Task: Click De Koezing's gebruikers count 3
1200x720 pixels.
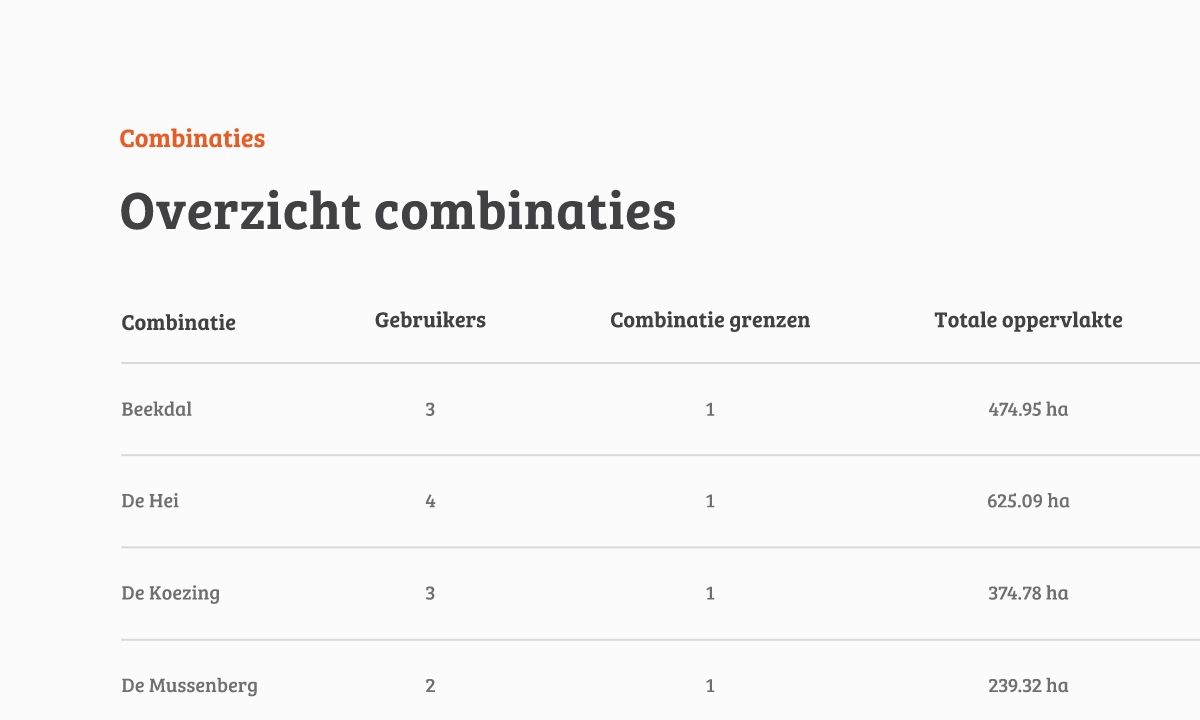Action: (x=430, y=593)
